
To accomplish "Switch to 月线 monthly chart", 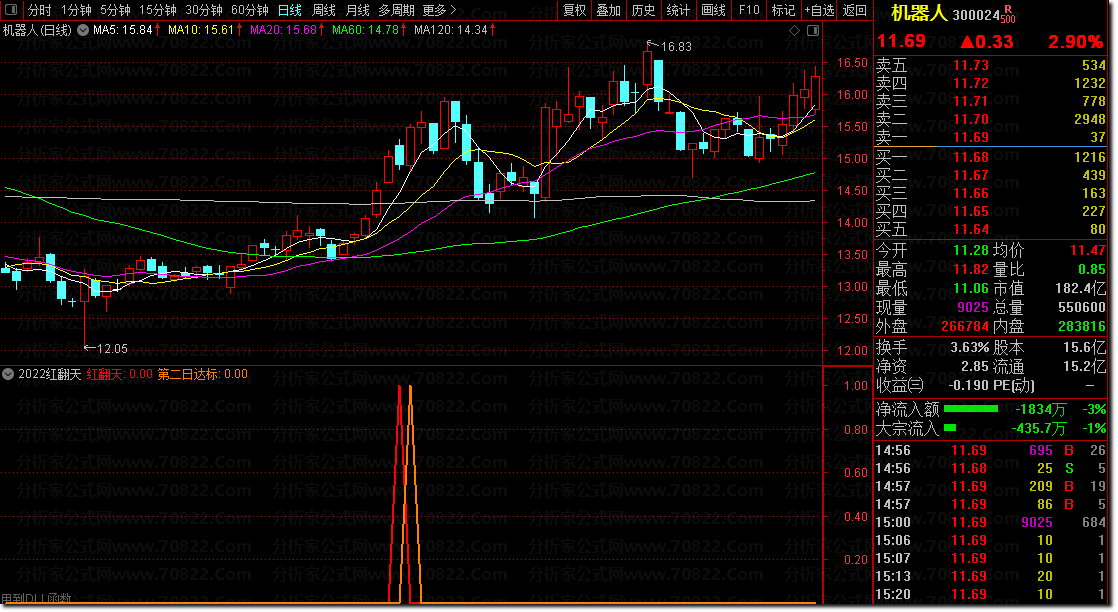I will click(x=357, y=10).
